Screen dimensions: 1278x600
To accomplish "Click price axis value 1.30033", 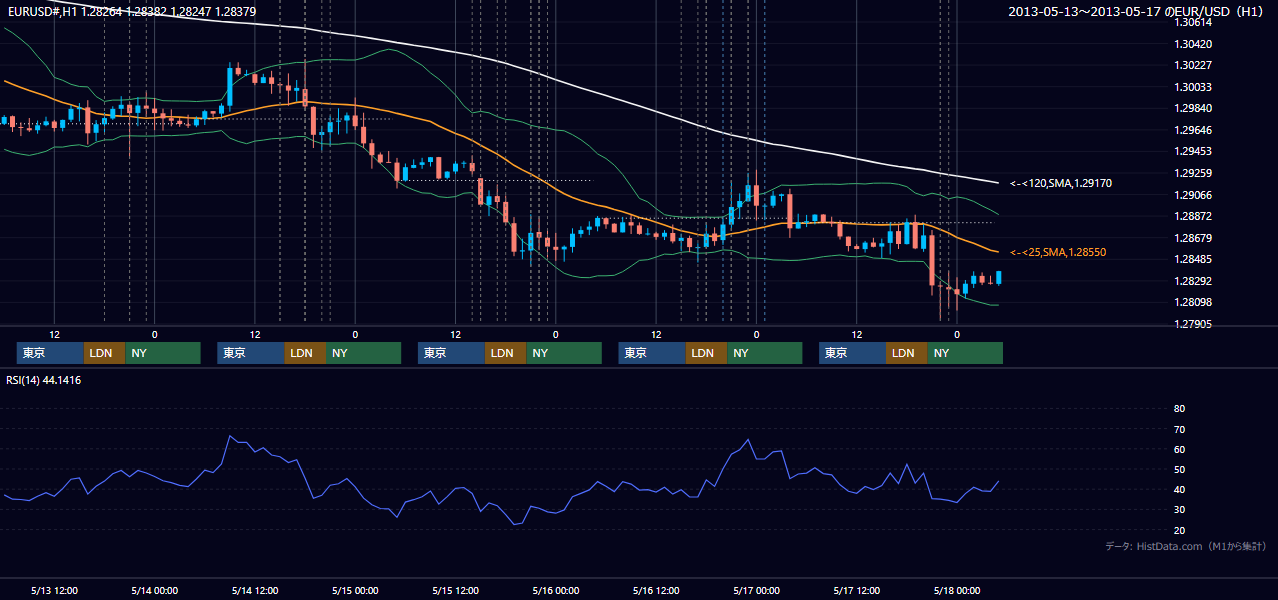I will click(1193, 87).
